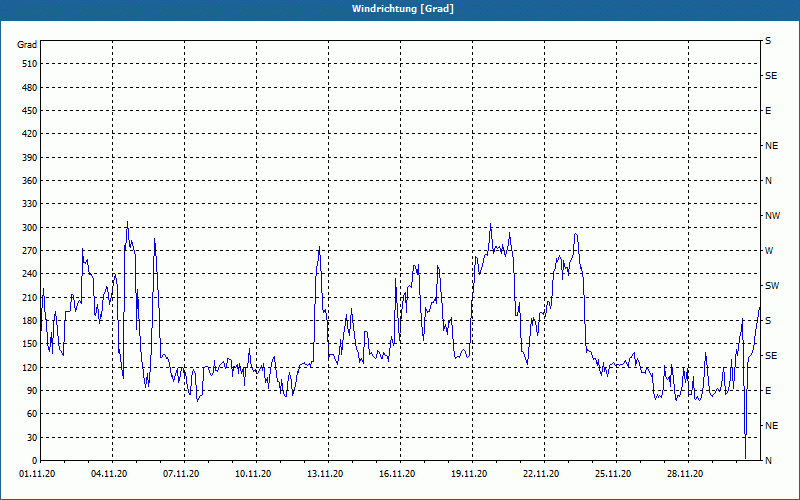Pick the 10.11.20 date label

pos(253,474)
